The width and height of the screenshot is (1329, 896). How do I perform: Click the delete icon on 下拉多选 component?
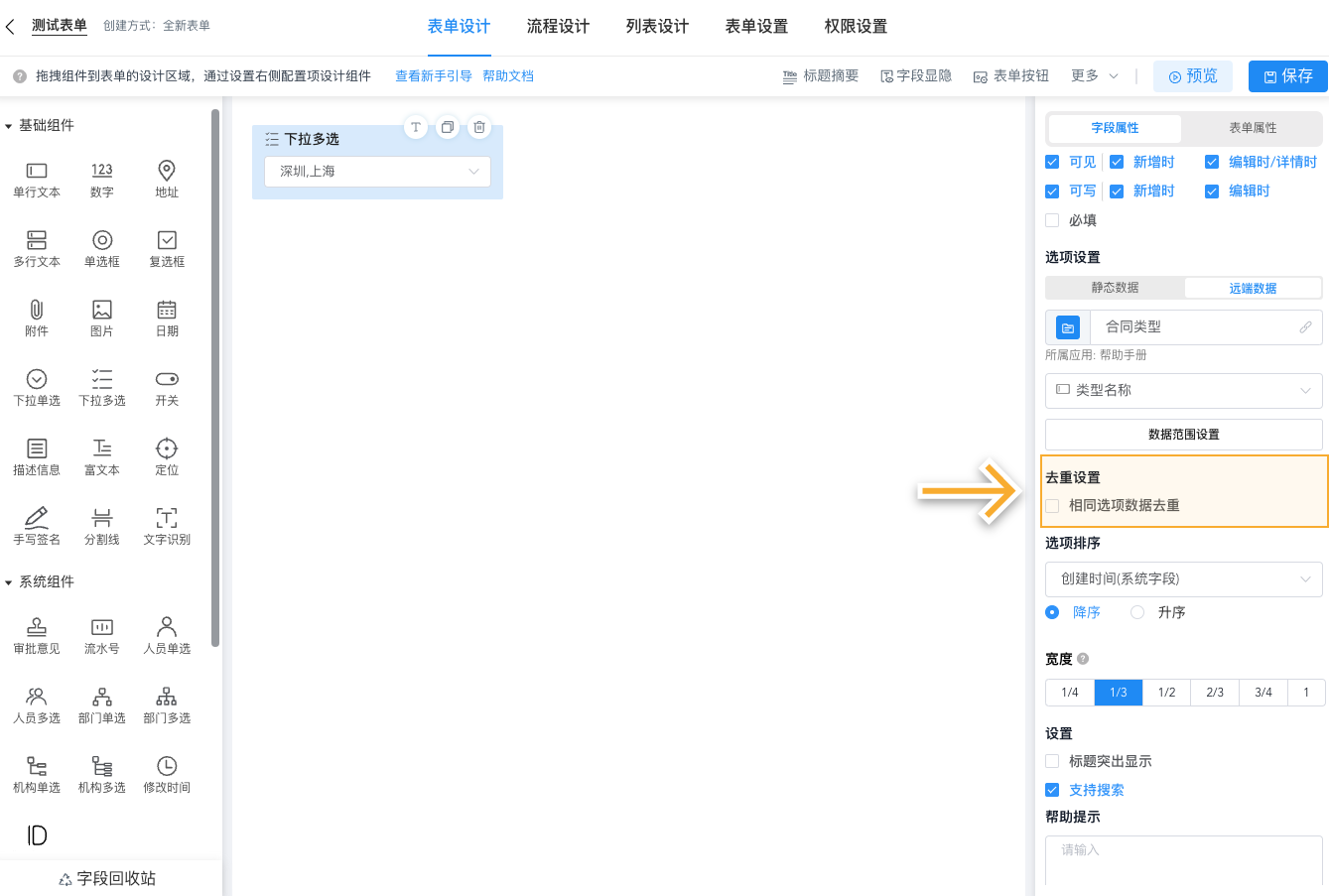pyautogui.click(x=479, y=127)
